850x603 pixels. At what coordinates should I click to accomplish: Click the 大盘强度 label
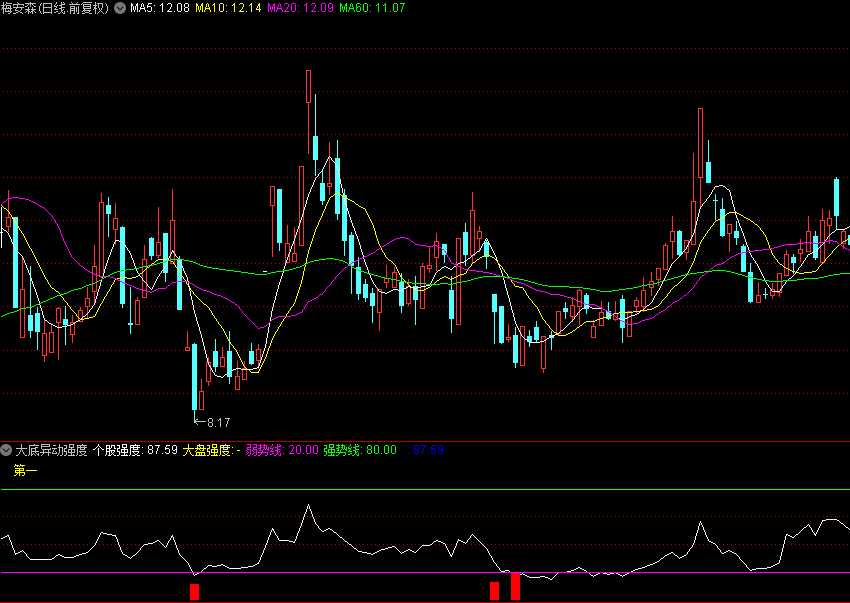tap(211, 450)
